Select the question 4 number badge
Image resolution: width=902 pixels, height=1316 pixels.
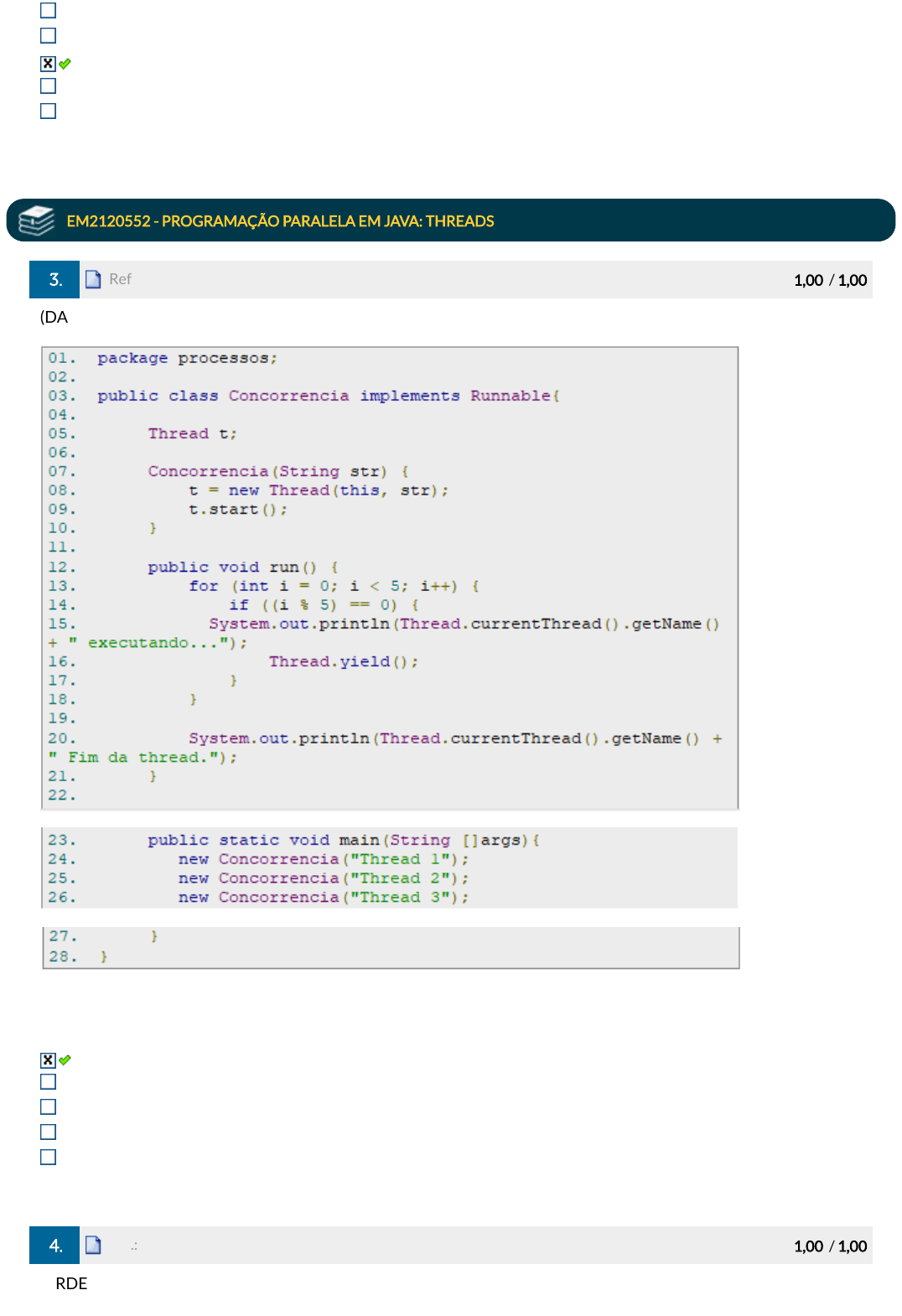point(54,1245)
